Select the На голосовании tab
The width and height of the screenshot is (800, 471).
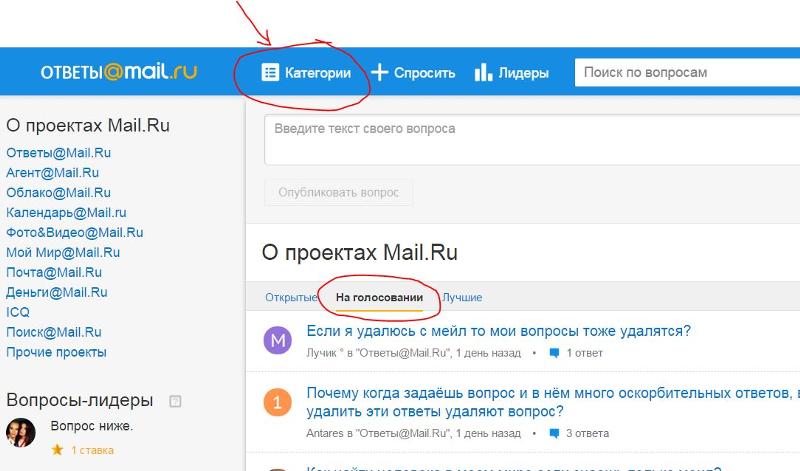pyautogui.click(x=379, y=297)
